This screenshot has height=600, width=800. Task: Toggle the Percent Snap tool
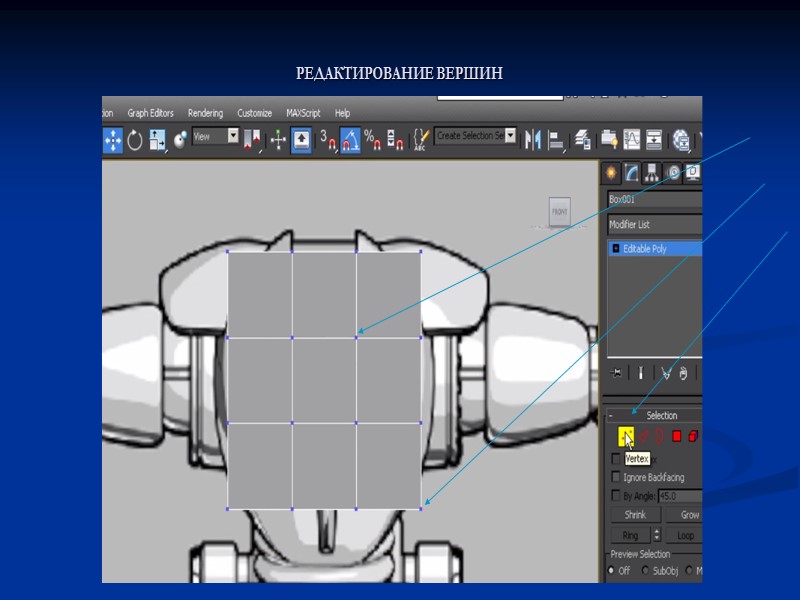coord(371,139)
